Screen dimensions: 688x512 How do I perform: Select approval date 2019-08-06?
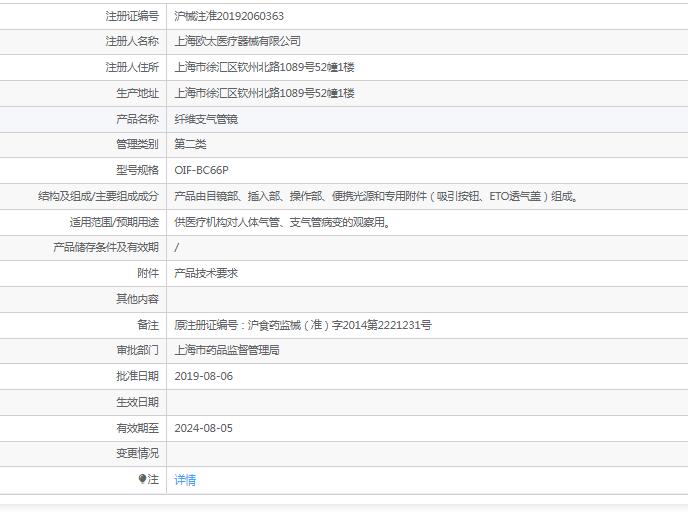click(203, 376)
